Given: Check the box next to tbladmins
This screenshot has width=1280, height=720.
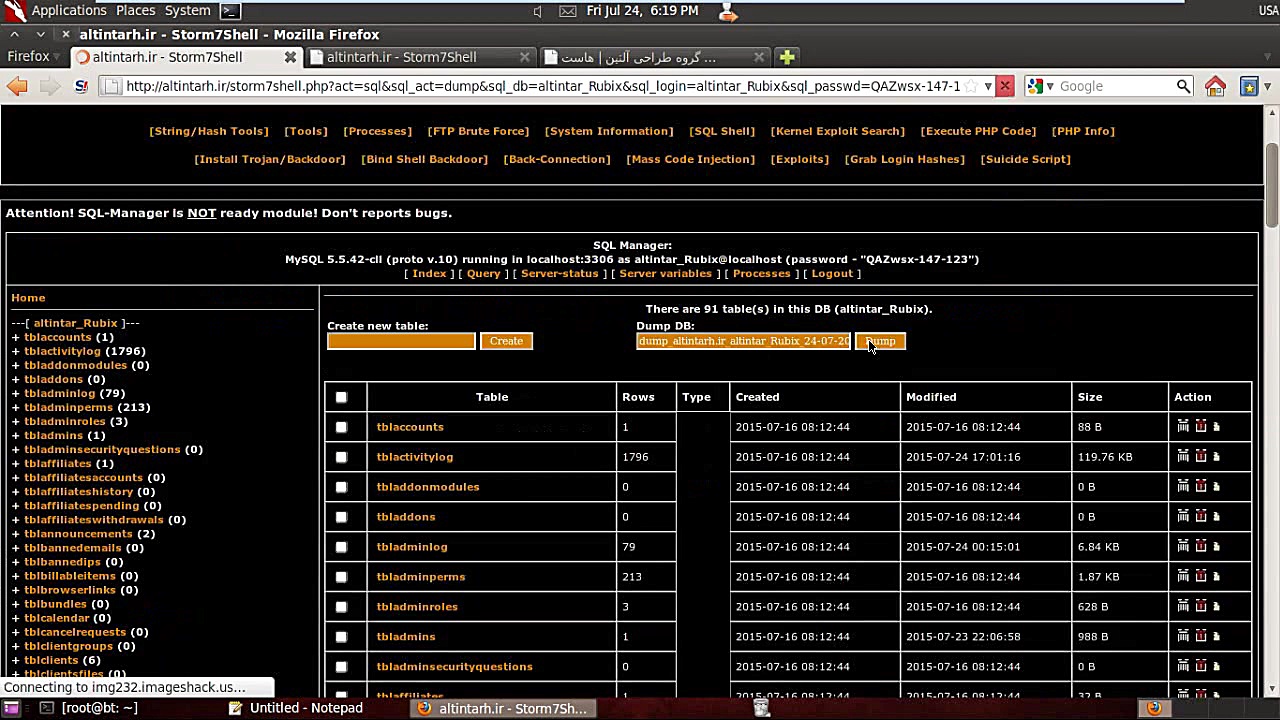Looking at the screenshot, I should (x=341, y=637).
